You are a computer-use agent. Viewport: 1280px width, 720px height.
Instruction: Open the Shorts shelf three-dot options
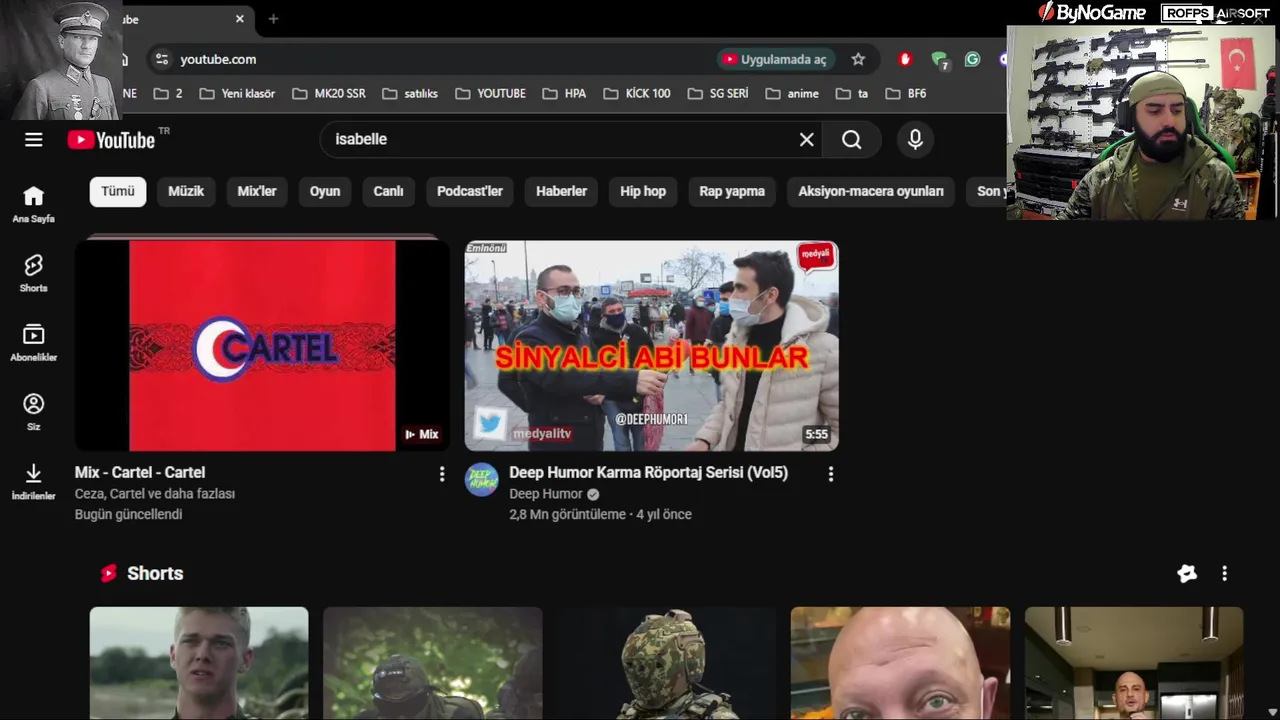(x=1224, y=573)
